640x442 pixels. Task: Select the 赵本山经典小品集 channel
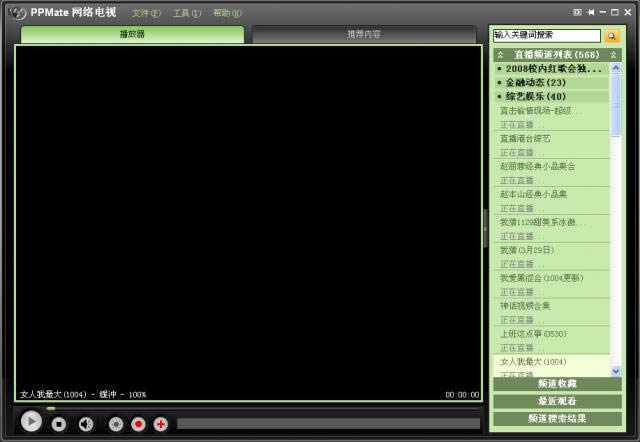(x=552, y=201)
